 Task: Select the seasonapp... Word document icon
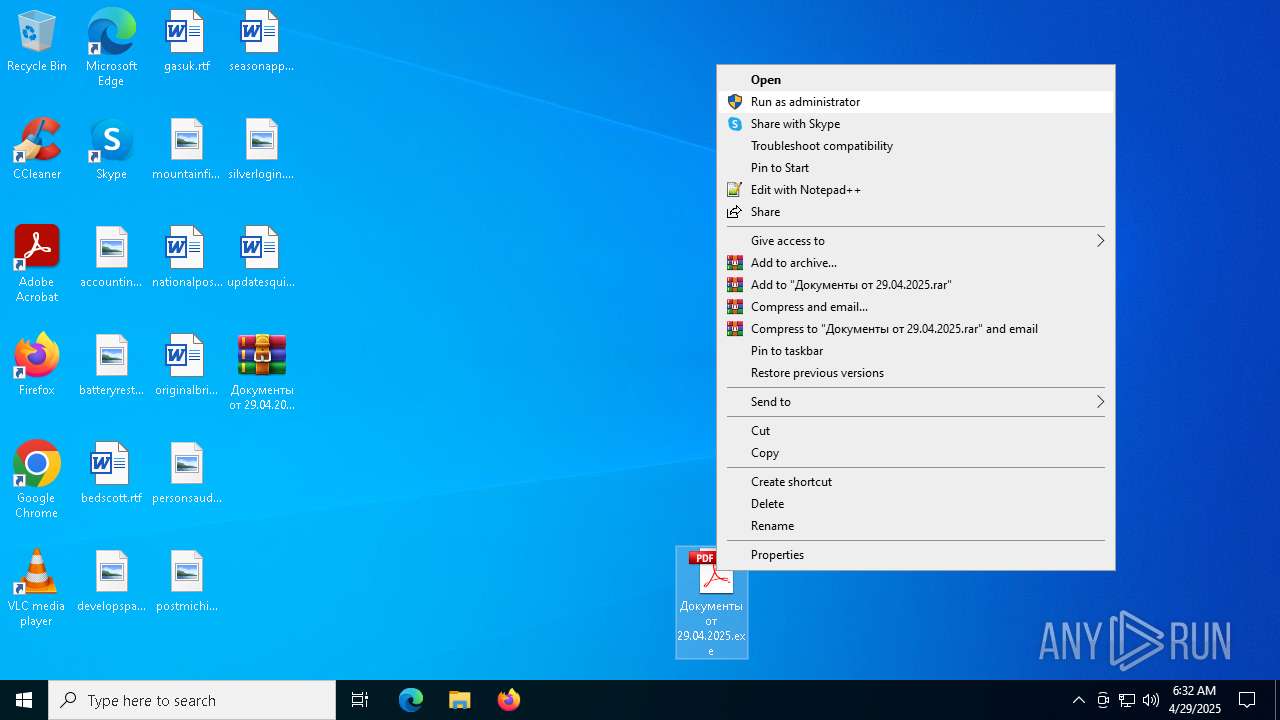(261, 42)
